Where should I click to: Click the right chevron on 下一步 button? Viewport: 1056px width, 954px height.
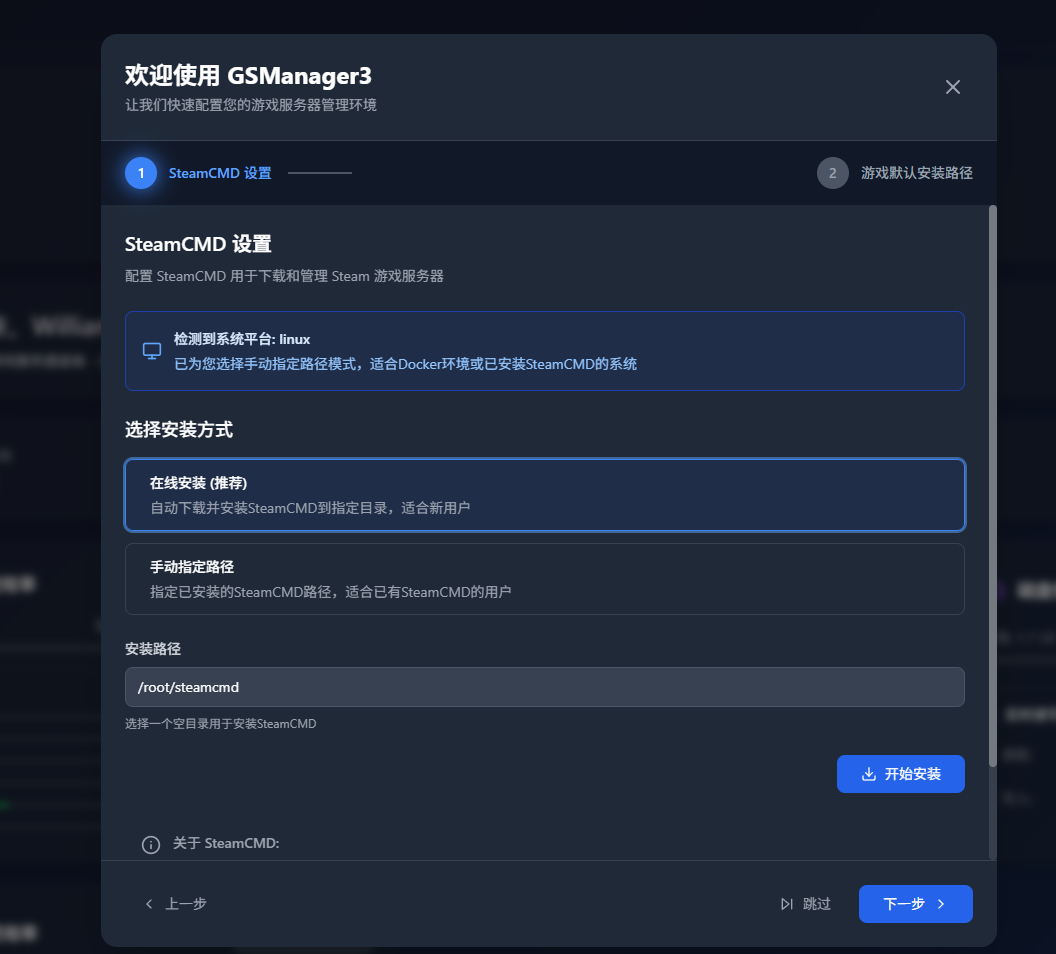(942, 904)
